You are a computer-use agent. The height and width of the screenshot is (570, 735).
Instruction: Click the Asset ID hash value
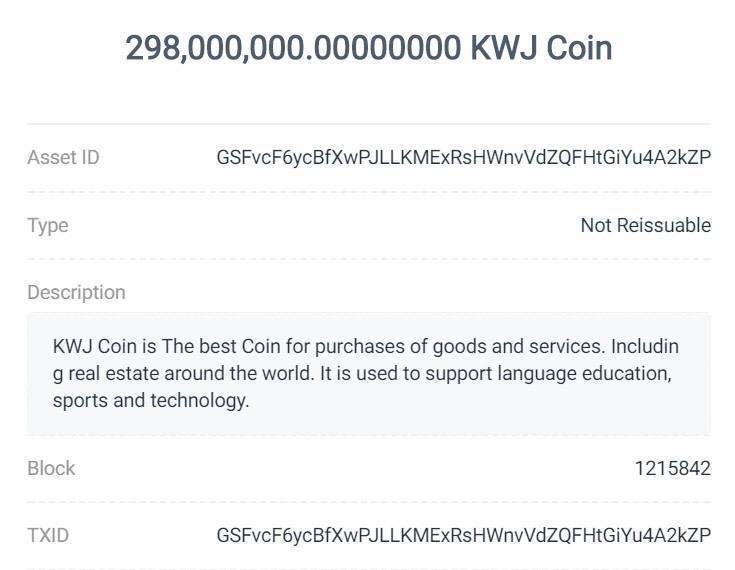pyautogui.click(x=463, y=157)
